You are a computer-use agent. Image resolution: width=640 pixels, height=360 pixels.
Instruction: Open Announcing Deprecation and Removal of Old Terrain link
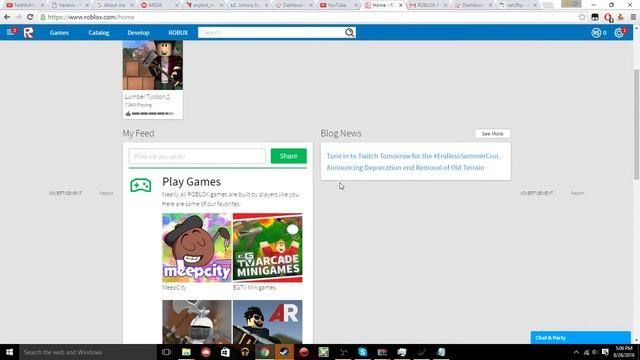click(x=405, y=167)
